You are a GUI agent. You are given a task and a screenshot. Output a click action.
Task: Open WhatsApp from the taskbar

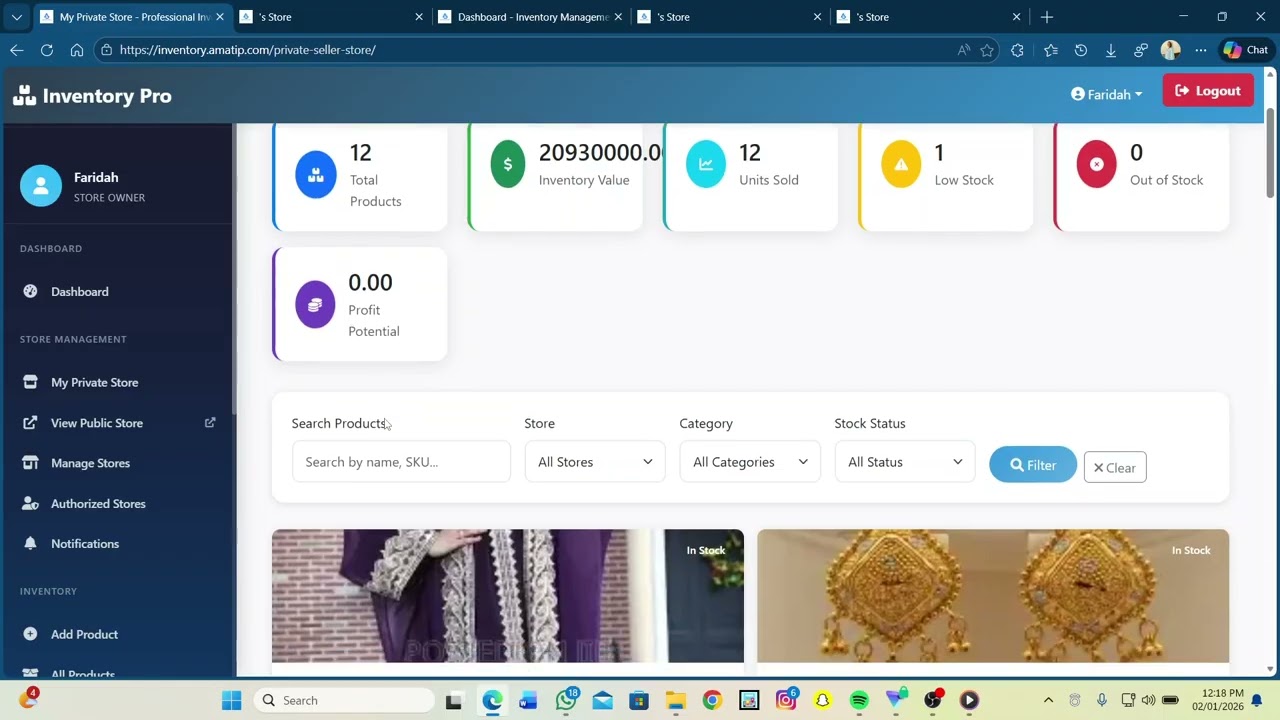click(x=566, y=700)
